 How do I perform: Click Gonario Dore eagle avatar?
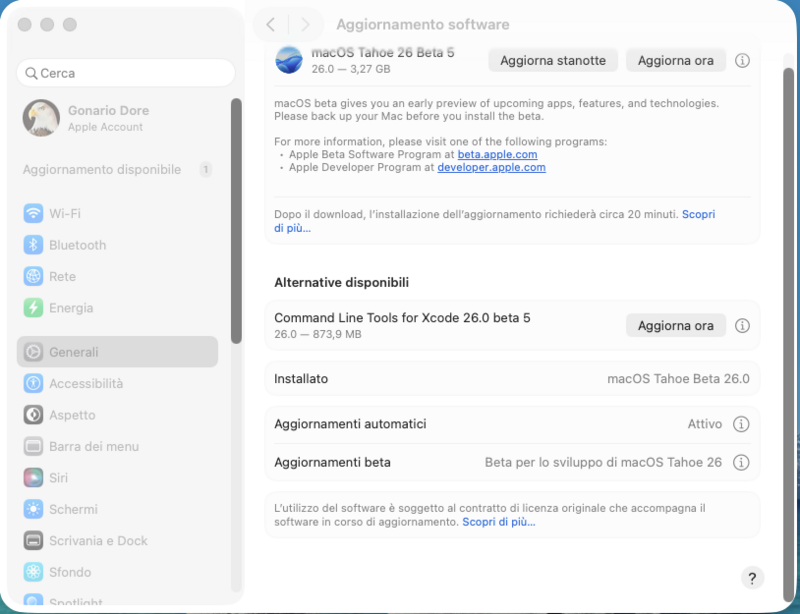41,118
